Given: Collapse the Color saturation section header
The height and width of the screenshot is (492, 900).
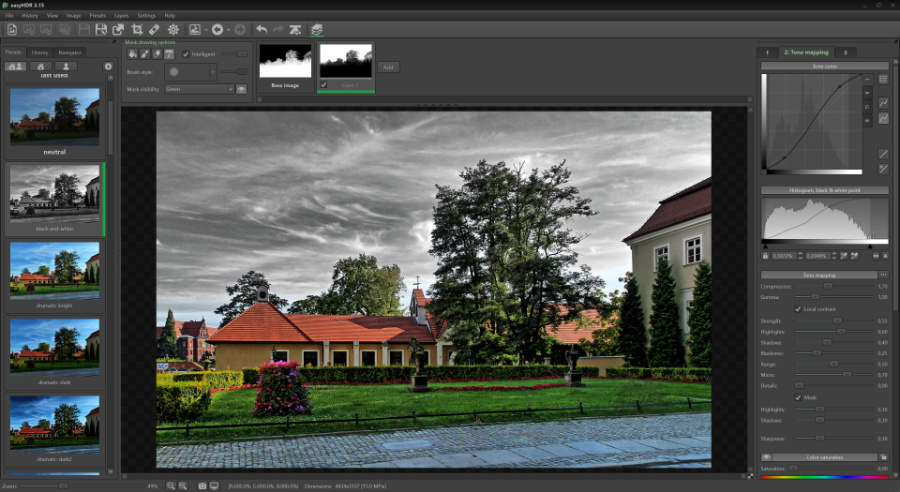Looking at the screenshot, I should click(x=825, y=457).
